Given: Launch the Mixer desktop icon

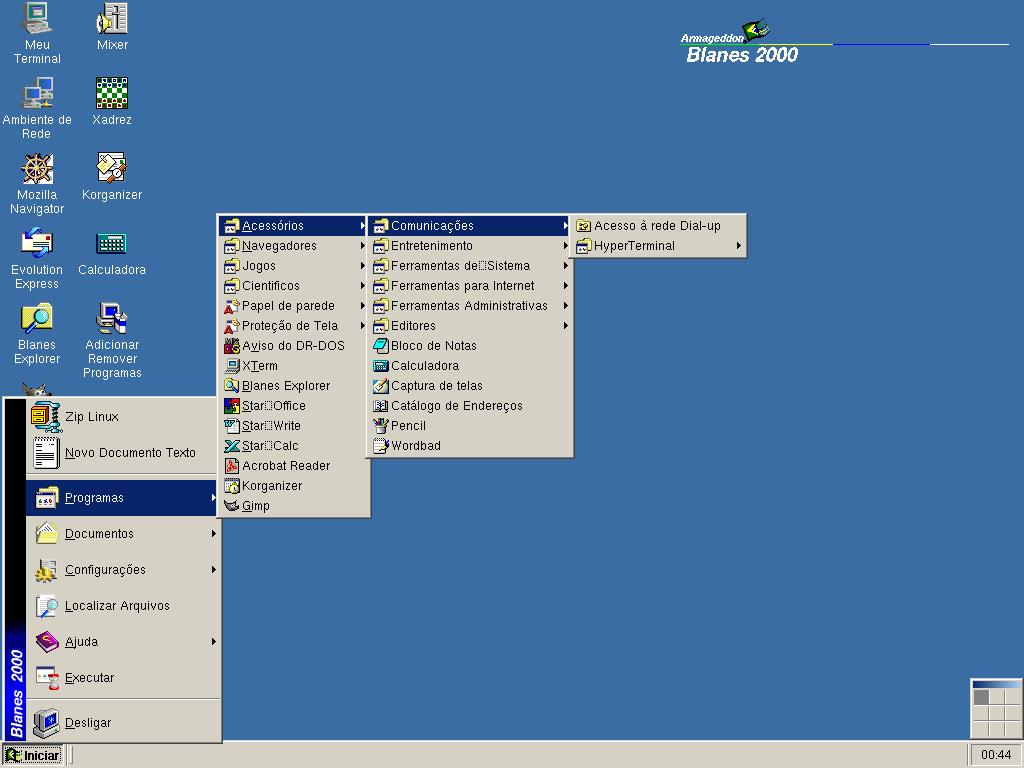Looking at the screenshot, I should 112,26.
